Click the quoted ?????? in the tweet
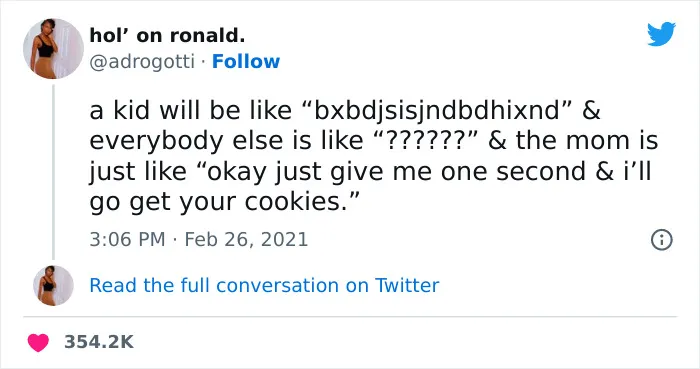 (x=425, y=141)
